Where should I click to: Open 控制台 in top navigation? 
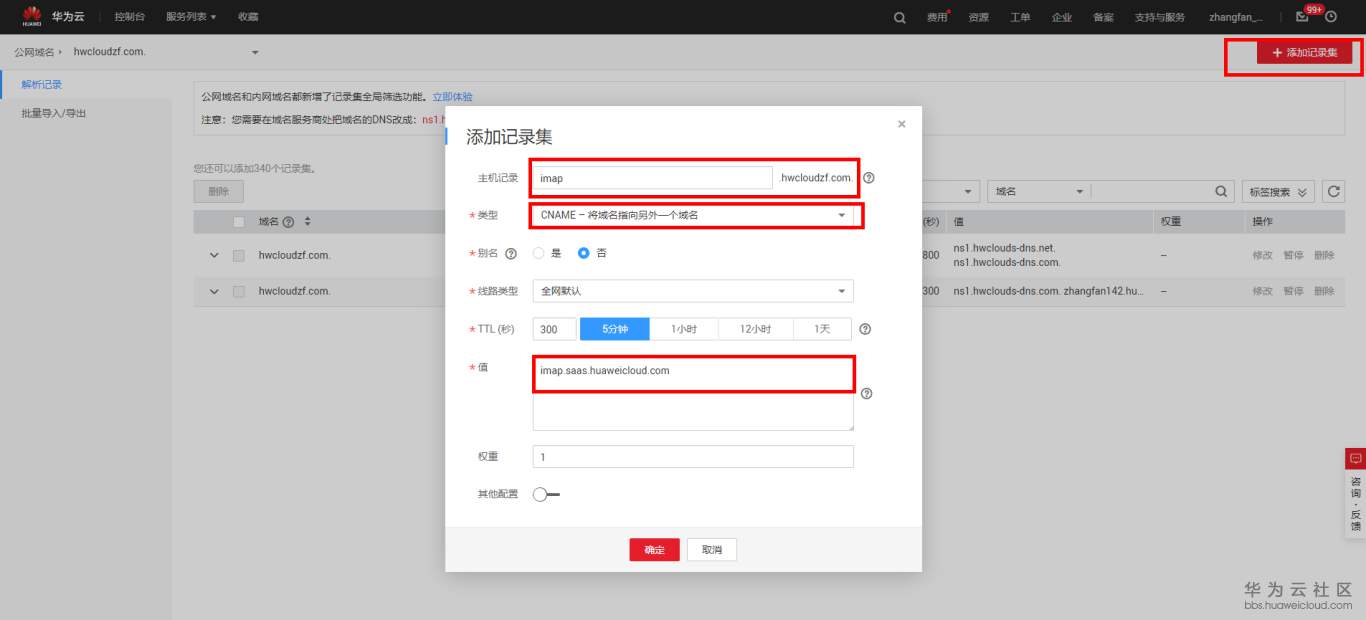pos(129,17)
